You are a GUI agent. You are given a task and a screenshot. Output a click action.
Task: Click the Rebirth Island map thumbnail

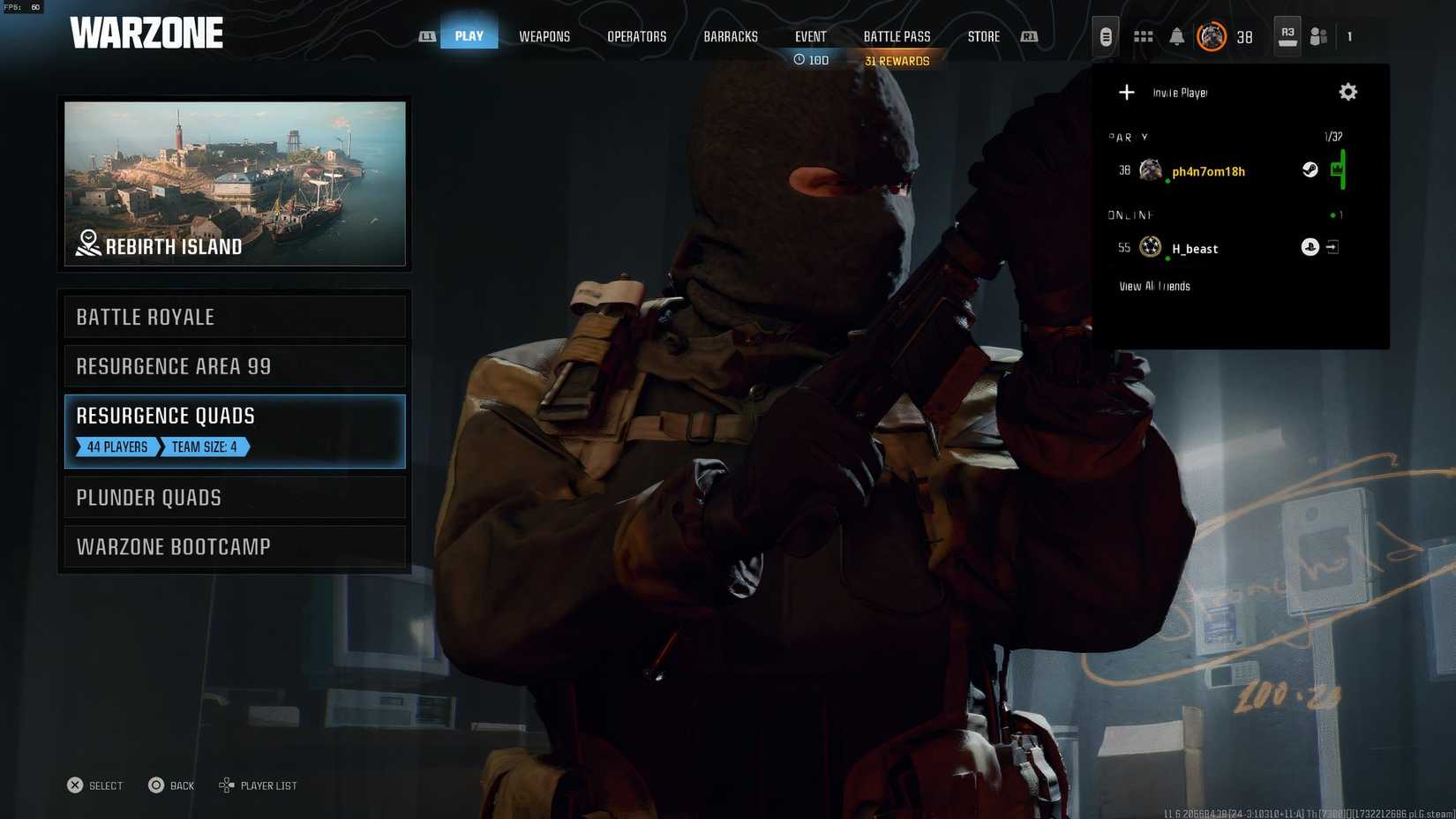point(235,183)
